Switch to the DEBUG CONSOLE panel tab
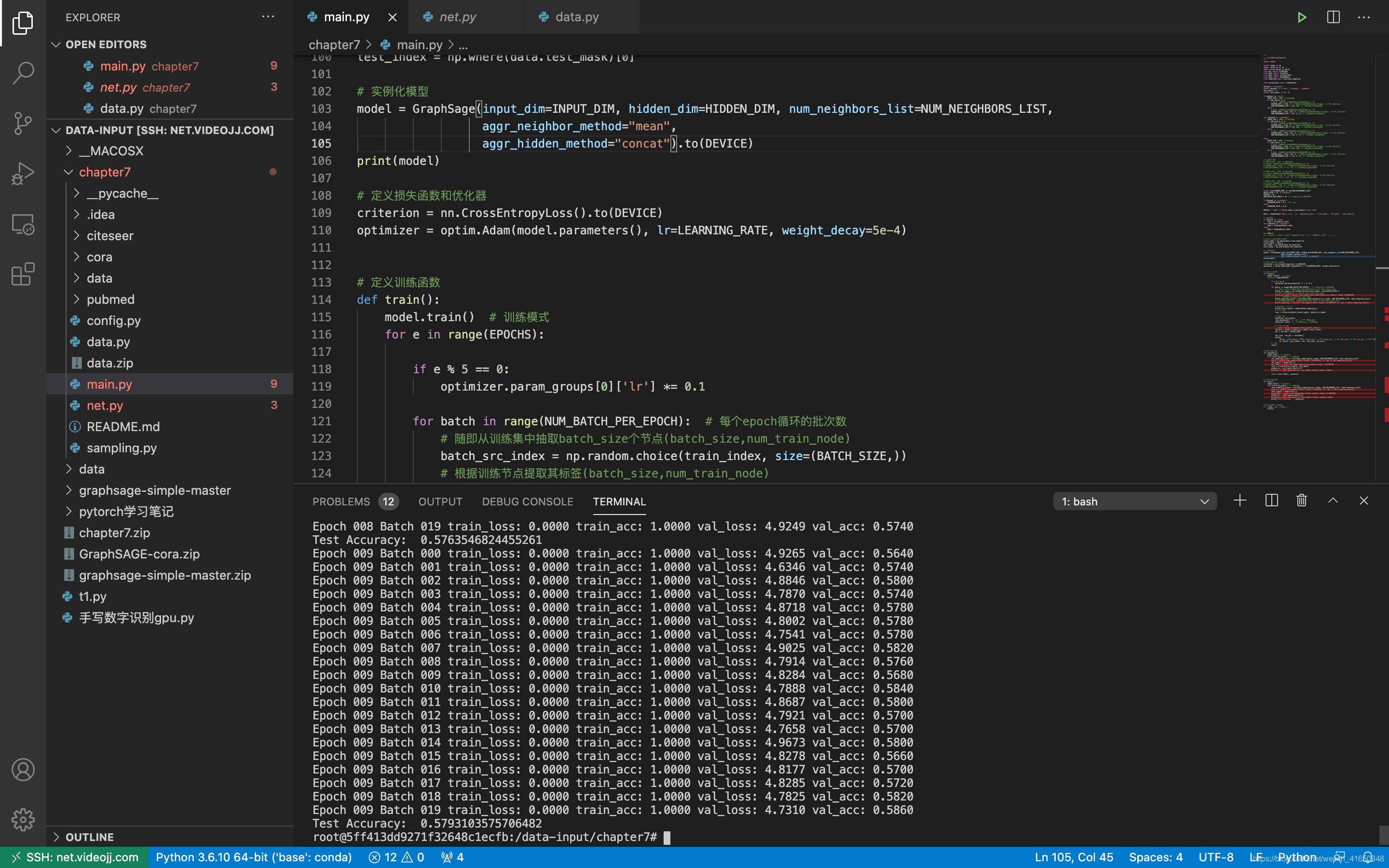 [x=527, y=501]
